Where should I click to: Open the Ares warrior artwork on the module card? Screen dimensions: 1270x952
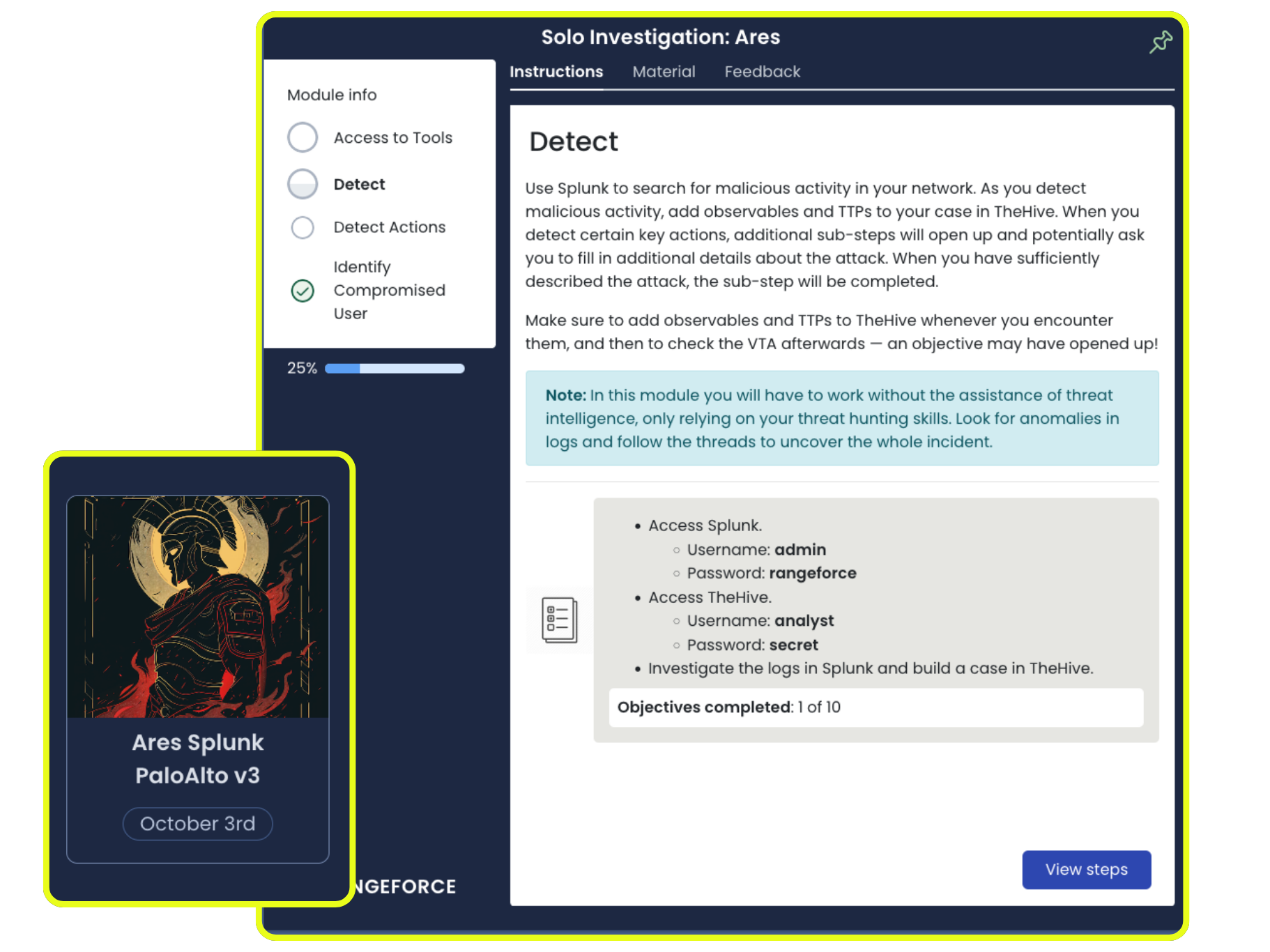coord(198,606)
